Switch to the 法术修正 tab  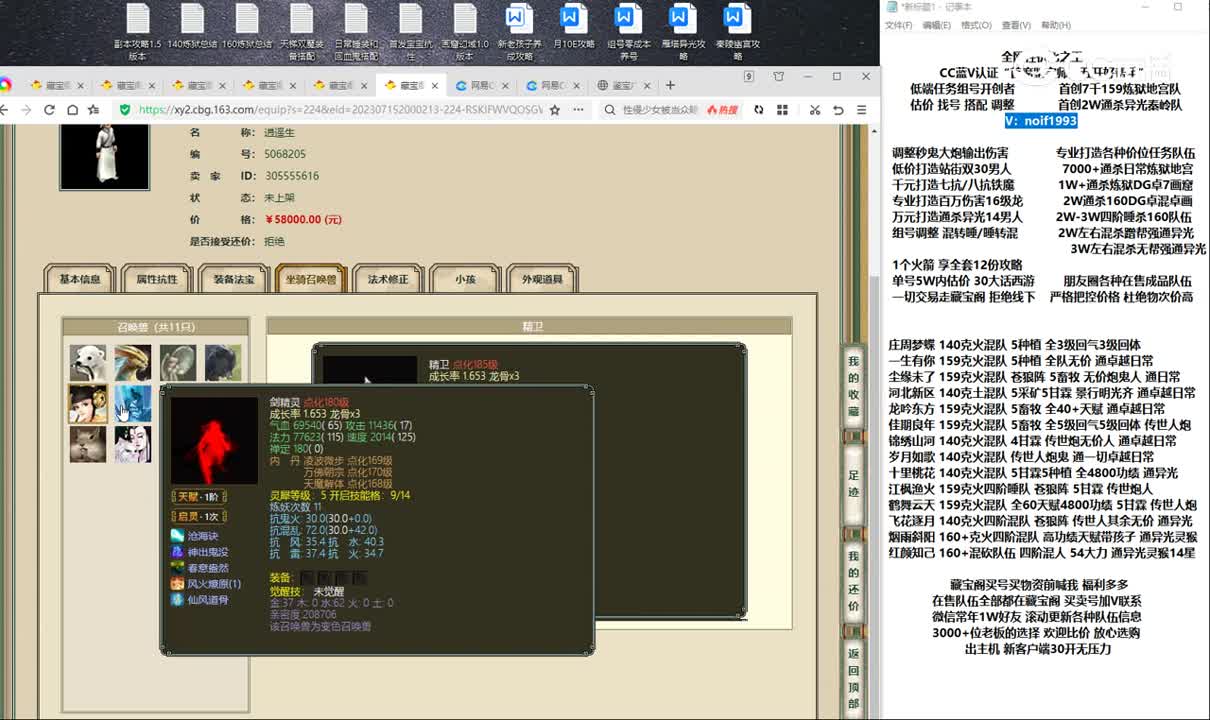click(388, 279)
